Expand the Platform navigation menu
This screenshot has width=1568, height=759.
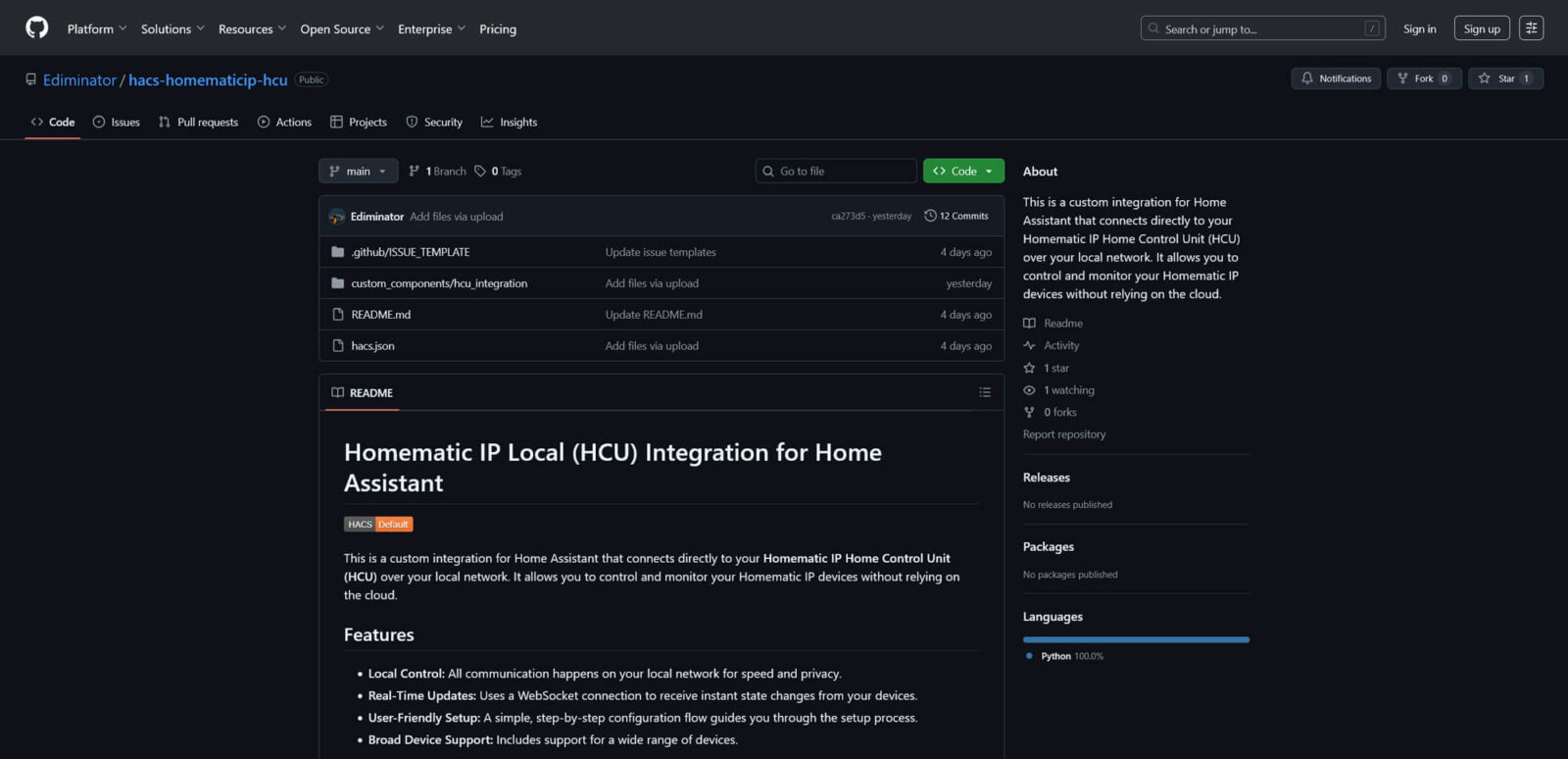[x=96, y=29]
